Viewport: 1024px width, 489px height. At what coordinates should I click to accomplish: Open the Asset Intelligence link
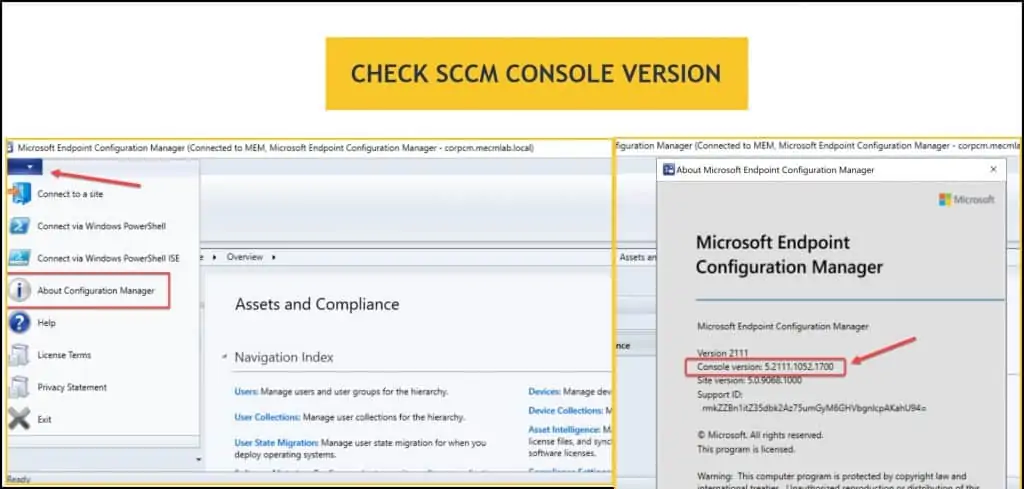(x=564, y=429)
